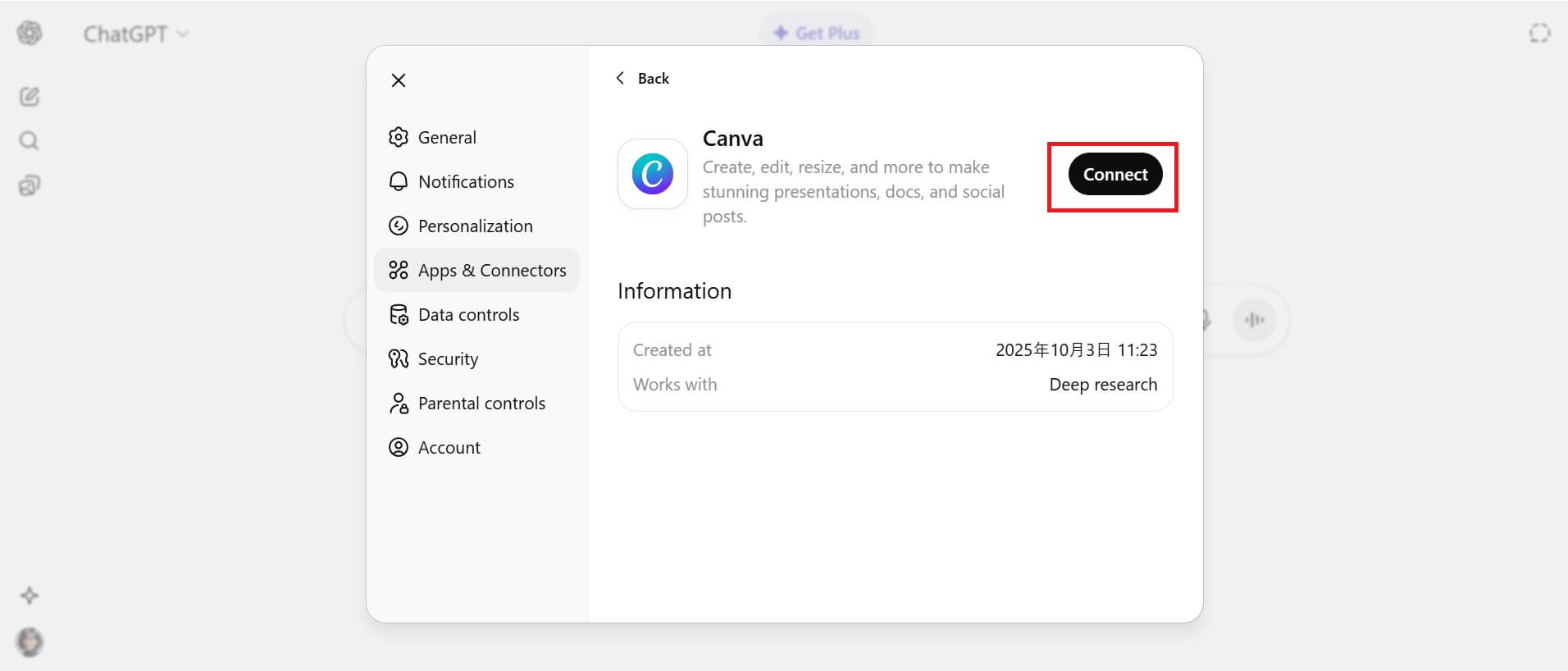Go back using the Back link
The image size is (1568, 671).
643,79
